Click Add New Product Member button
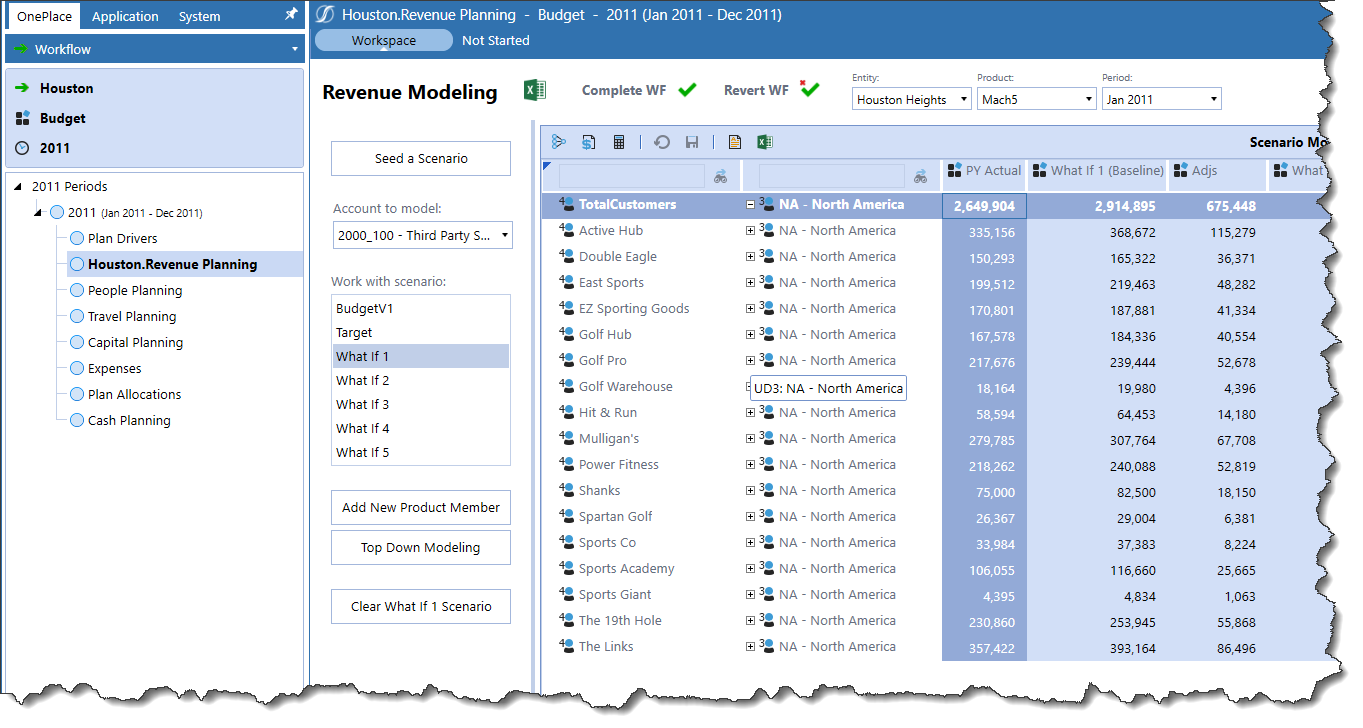 point(421,507)
